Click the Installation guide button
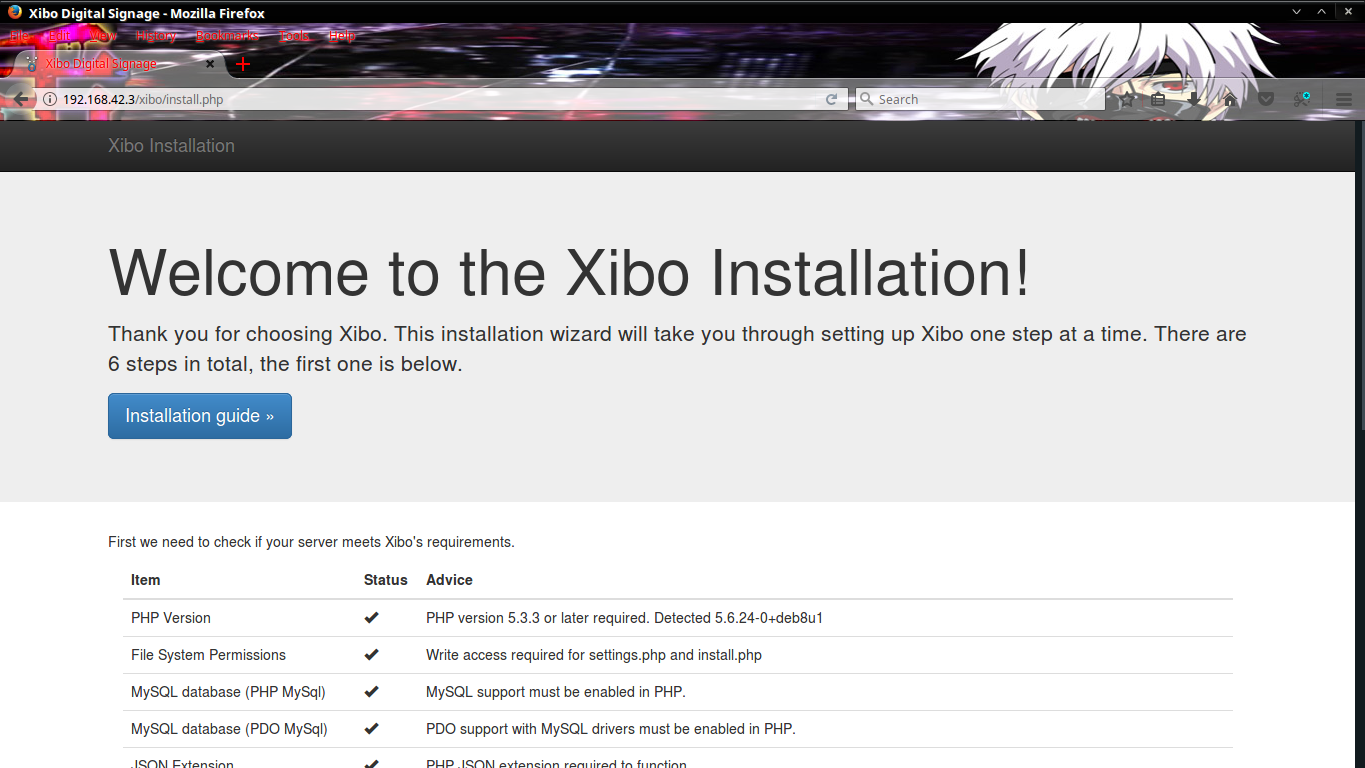Screen dimensions: 1365x768 point(199,415)
